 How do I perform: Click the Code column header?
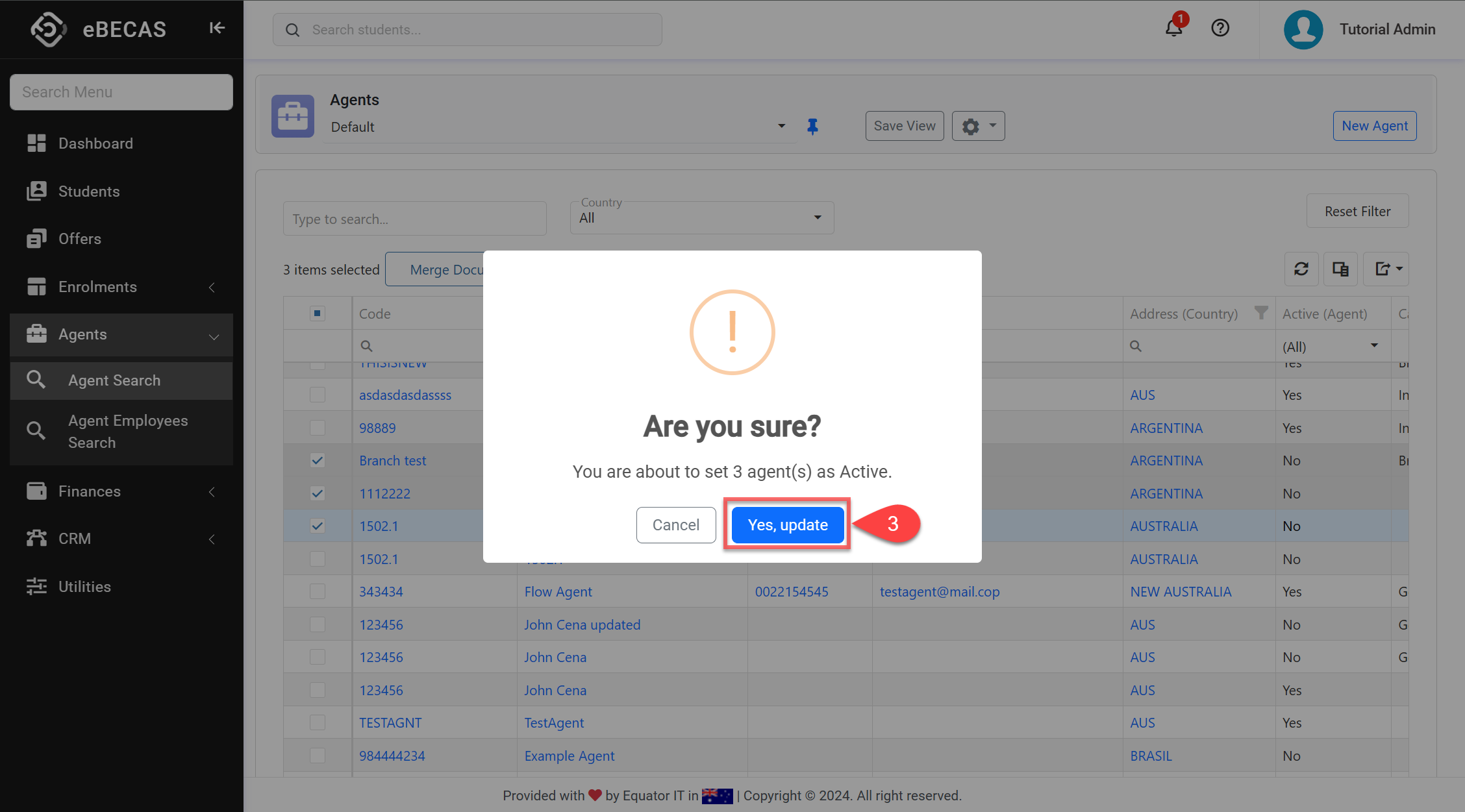pyautogui.click(x=375, y=314)
